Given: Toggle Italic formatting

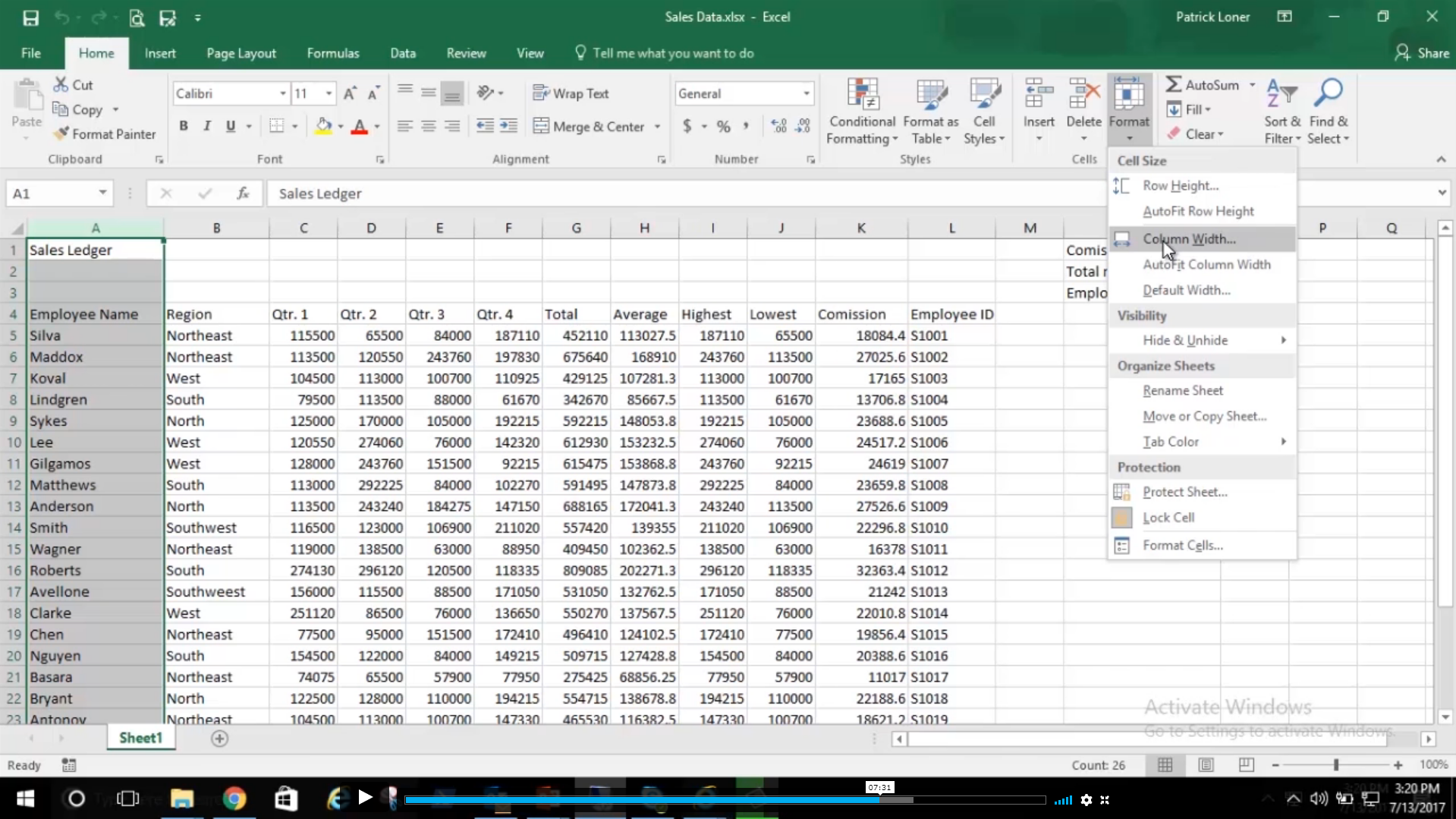Looking at the screenshot, I should tap(206, 126).
